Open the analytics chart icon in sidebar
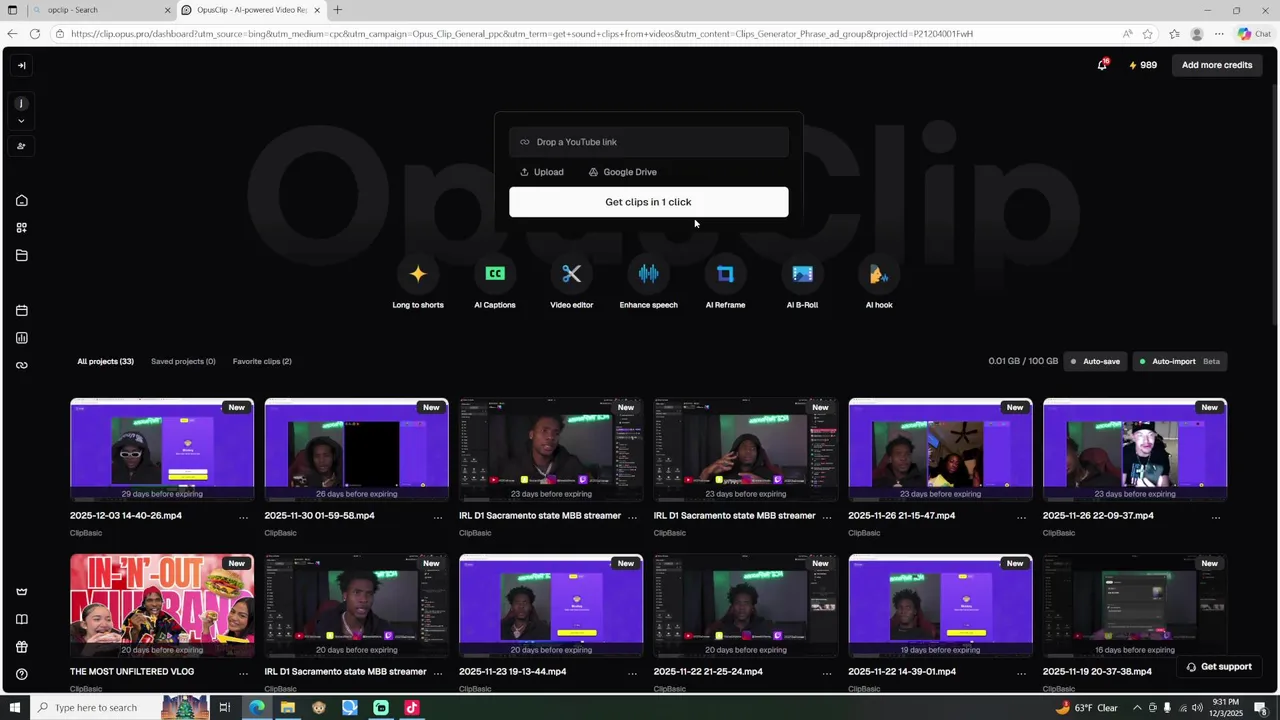 point(21,338)
